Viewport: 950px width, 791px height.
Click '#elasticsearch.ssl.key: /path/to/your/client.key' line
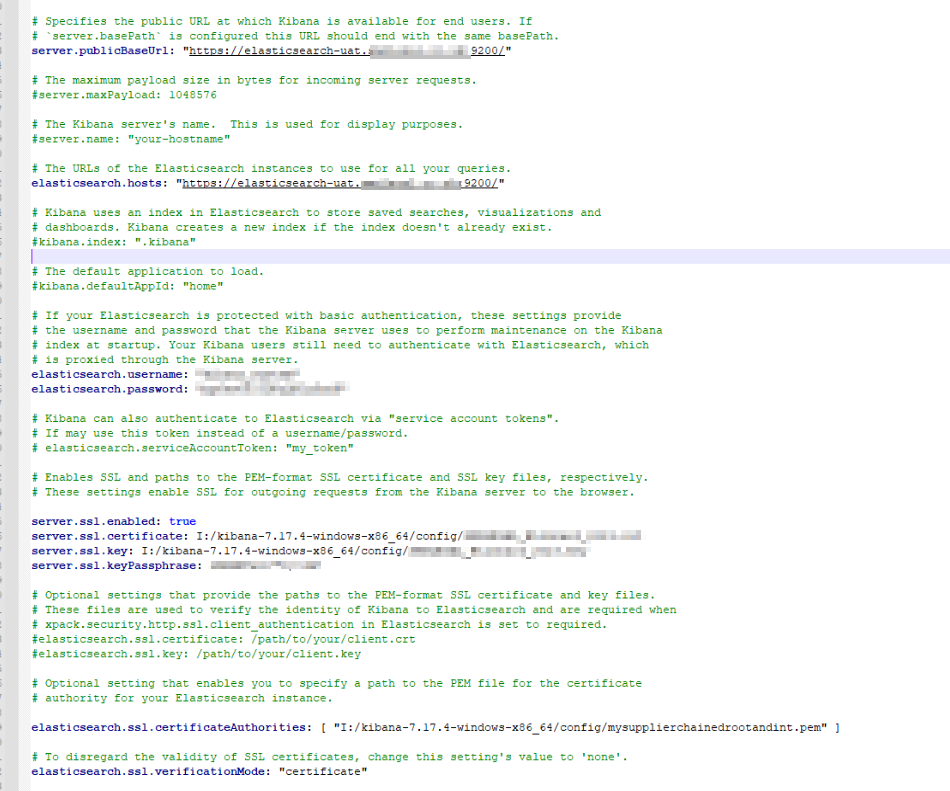[x=196, y=654]
